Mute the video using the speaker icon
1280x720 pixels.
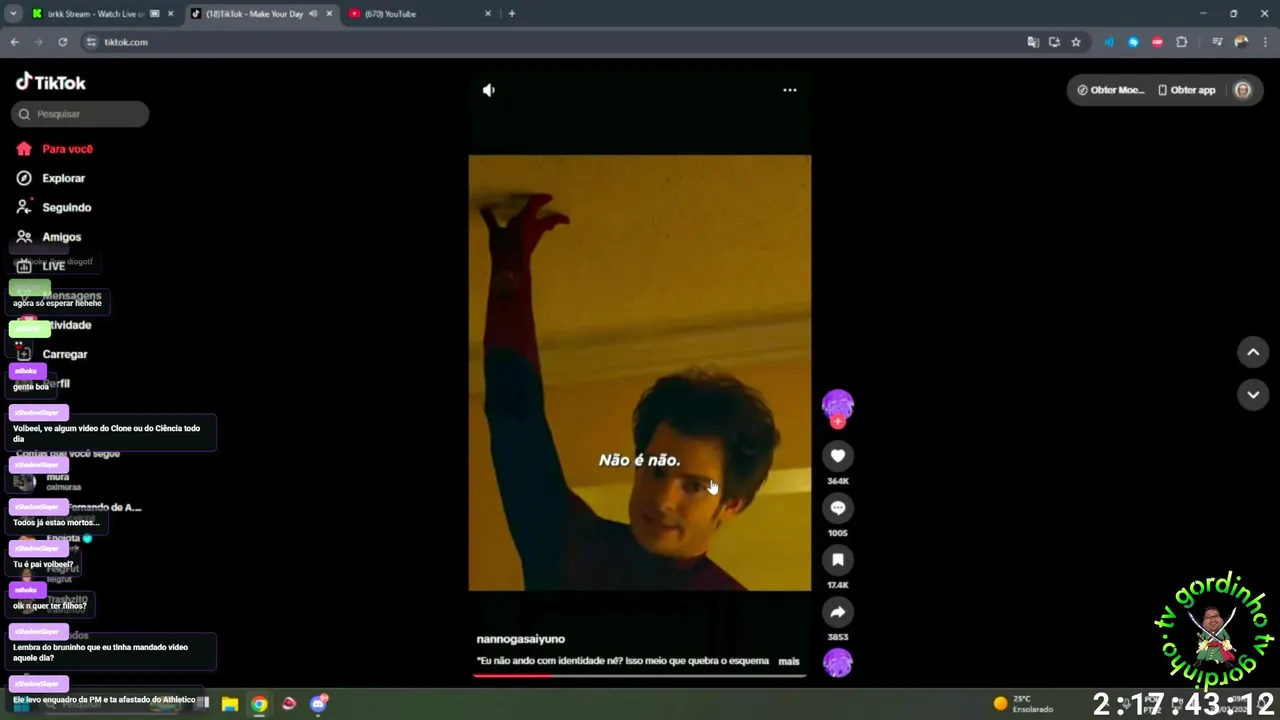tap(488, 90)
